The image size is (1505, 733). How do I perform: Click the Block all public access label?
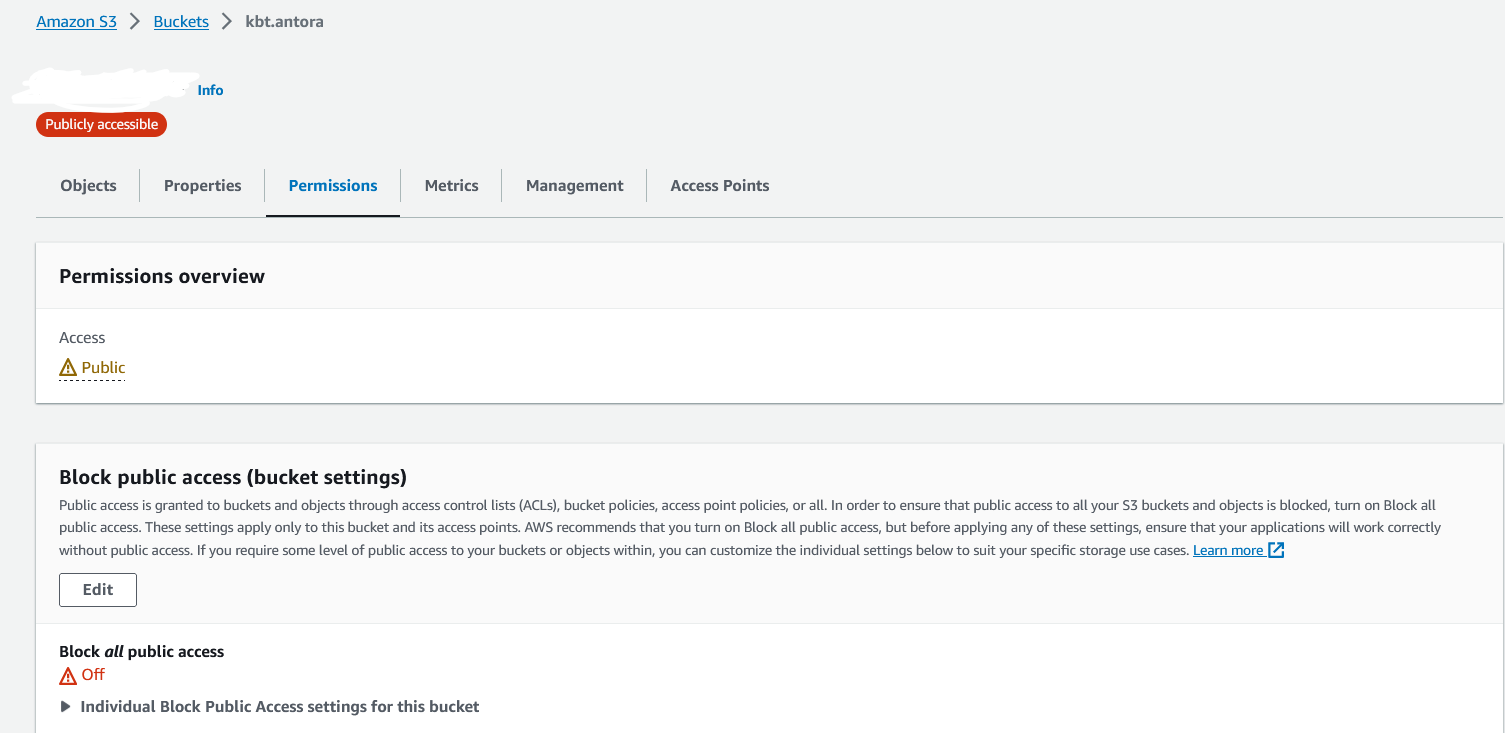[x=141, y=651]
